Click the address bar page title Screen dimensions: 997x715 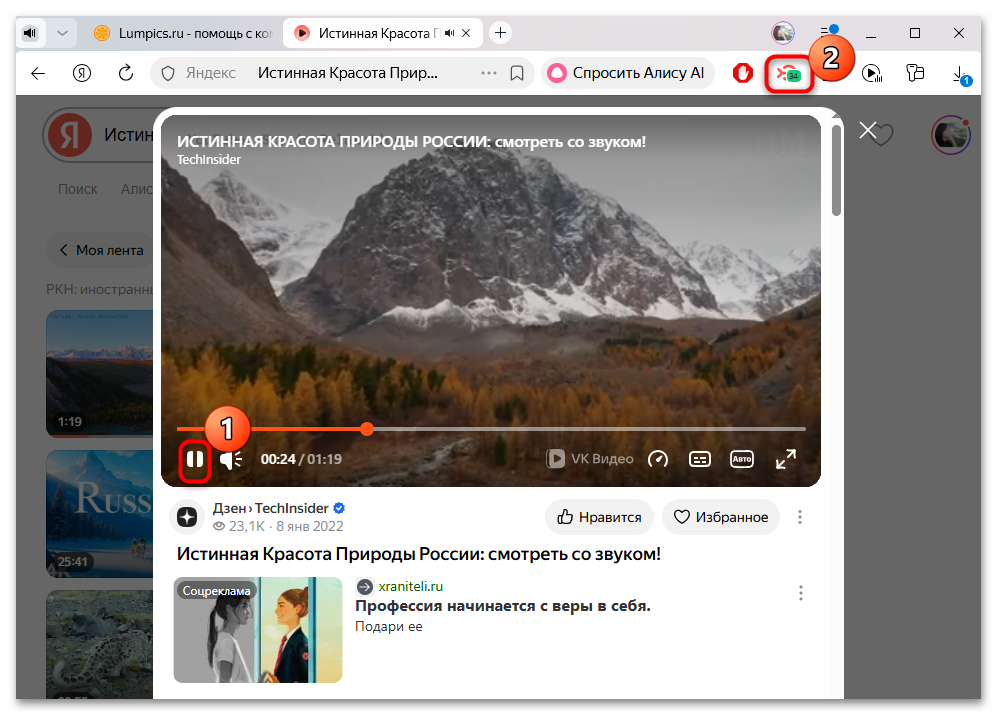(348, 73)
